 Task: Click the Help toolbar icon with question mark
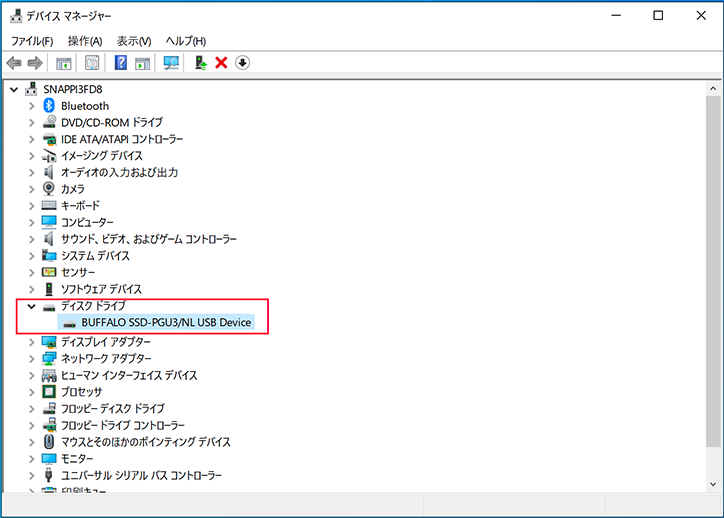click(120, 63)
